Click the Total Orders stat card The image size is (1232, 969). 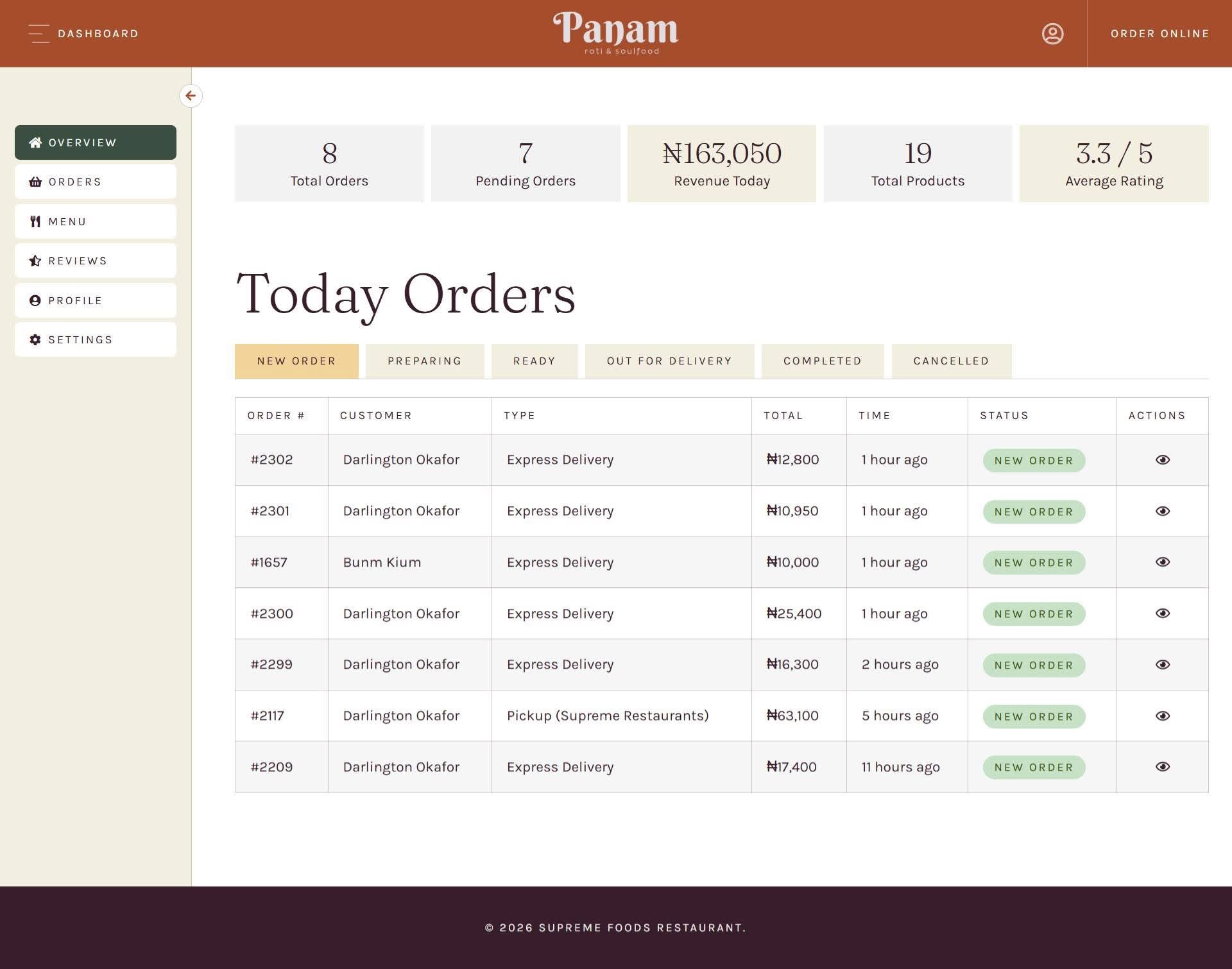coord(329,164)
